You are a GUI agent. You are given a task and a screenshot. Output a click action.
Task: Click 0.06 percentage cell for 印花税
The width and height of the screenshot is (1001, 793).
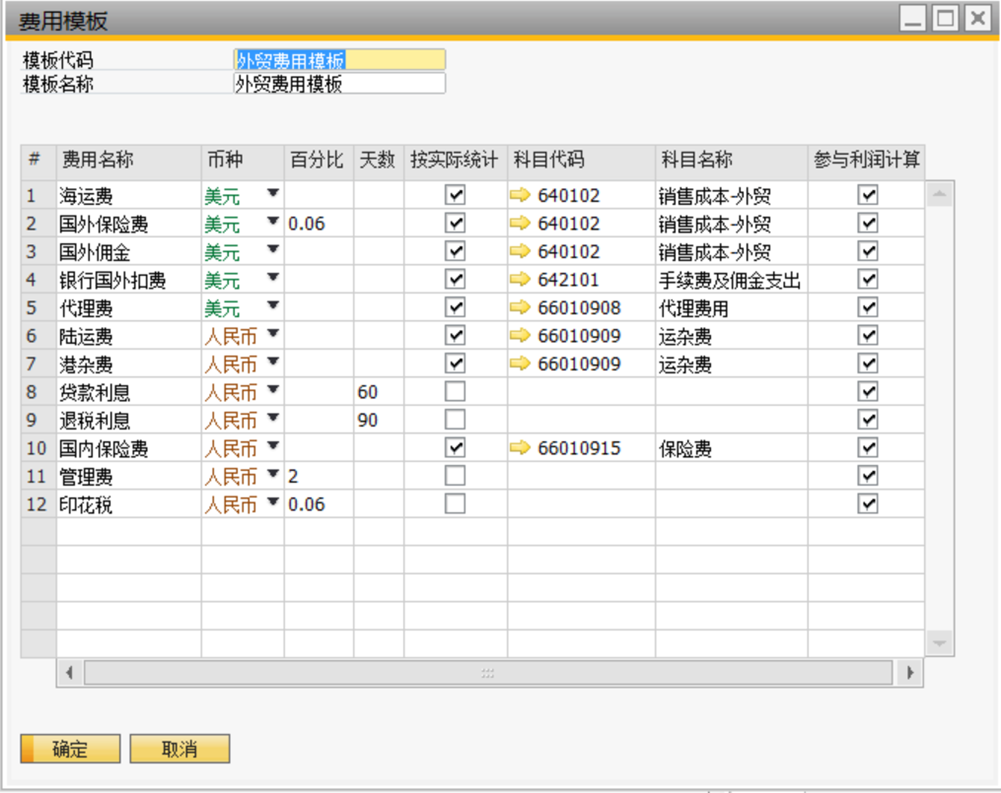(x=319, y=504)
